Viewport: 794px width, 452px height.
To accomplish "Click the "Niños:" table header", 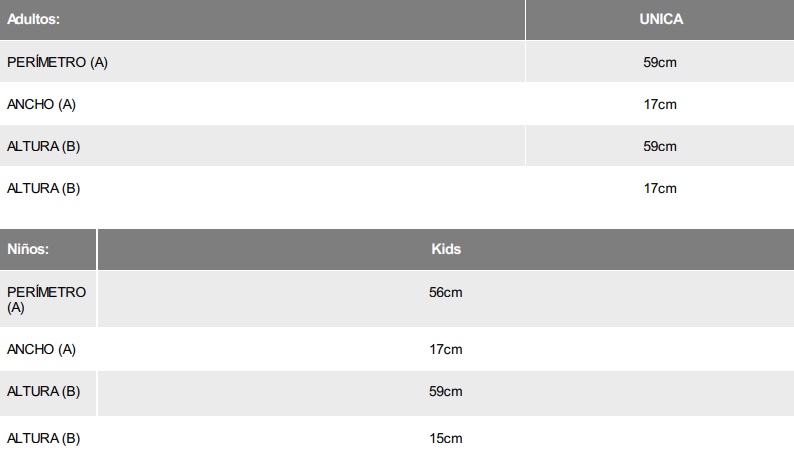I will click(x=28, y=249).
